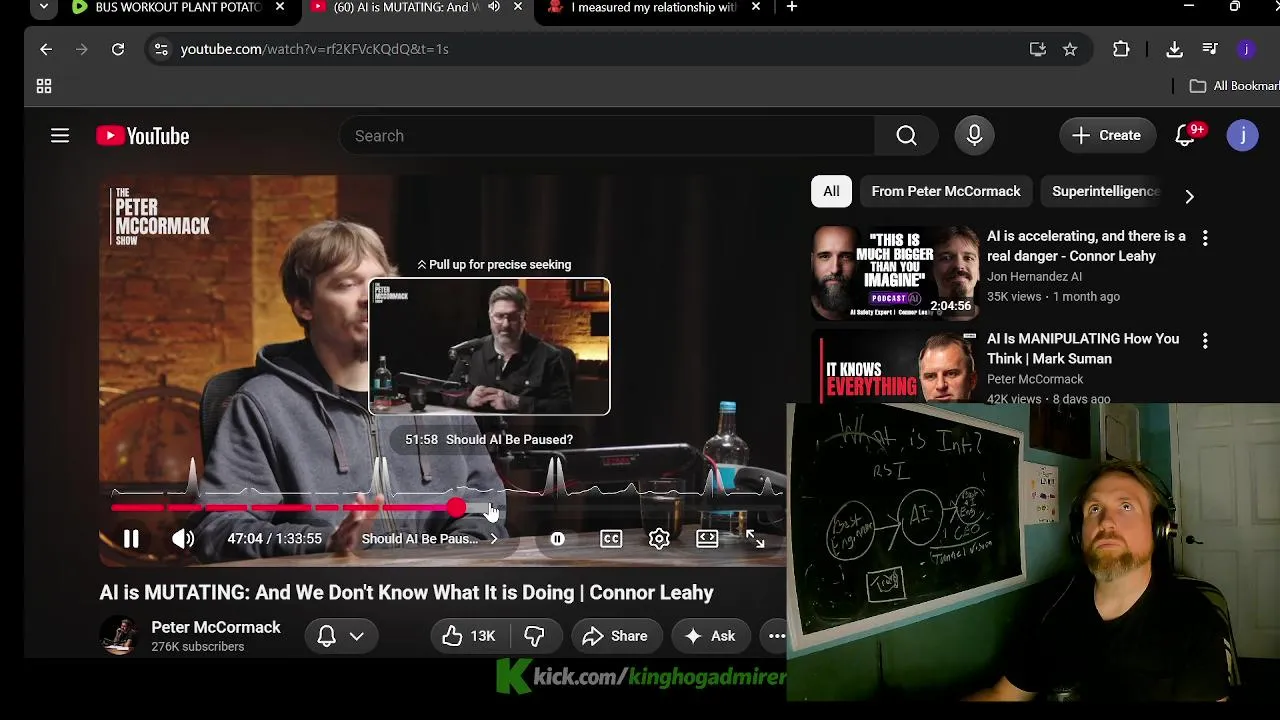The width and height of the screenshot is (1280, 720).
Task: Open the AI Is MANIPULATING video title
Action: (1083, 349)
